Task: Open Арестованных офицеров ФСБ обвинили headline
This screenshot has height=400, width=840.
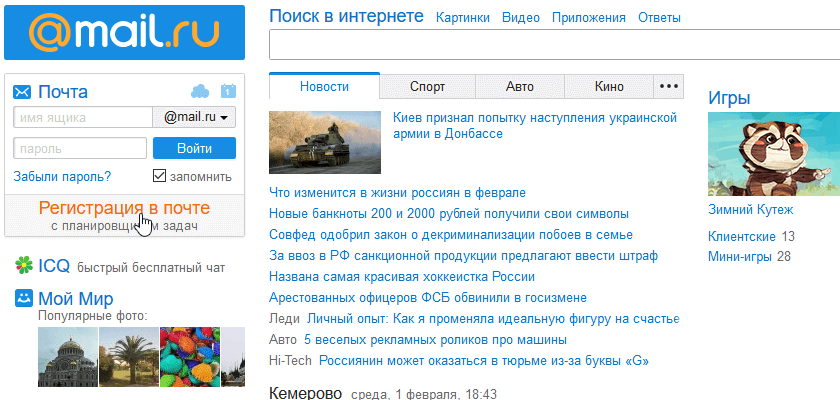Action: [x=428, y=298]
